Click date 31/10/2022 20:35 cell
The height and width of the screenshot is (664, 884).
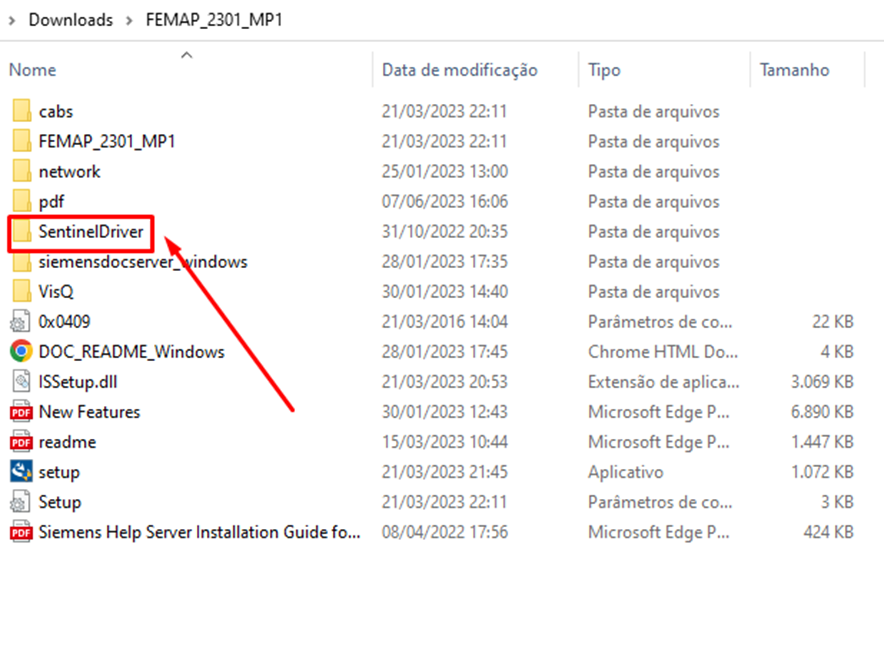pyautogui.click(x=445, y=231)
